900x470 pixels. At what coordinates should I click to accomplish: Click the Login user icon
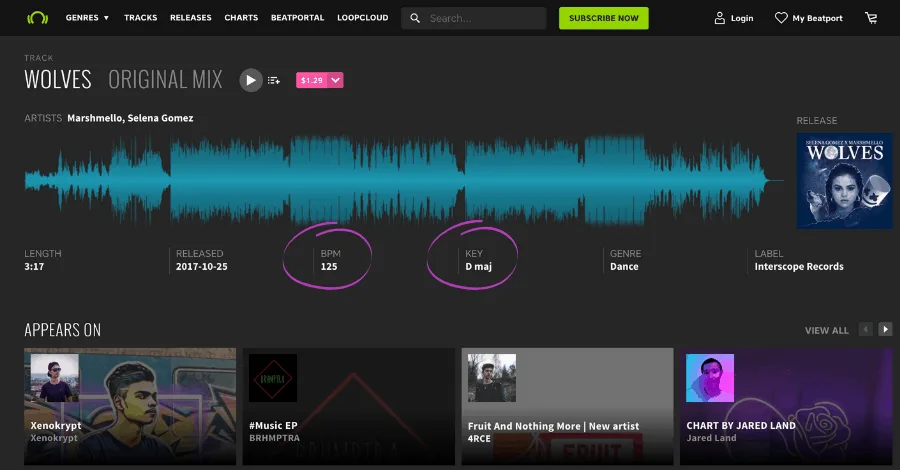click(x=720, y=18)
